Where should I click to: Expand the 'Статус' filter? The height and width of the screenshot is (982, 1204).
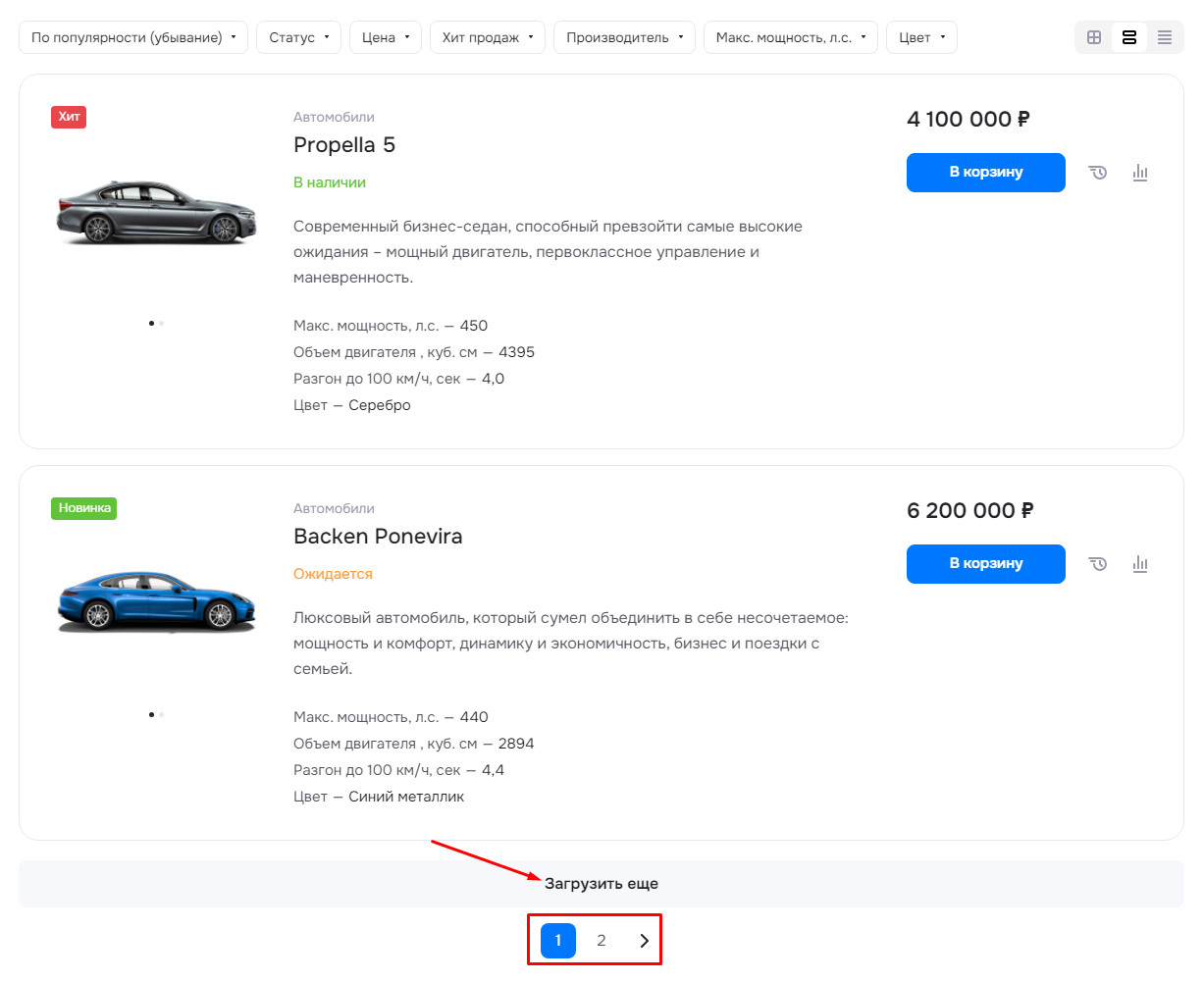(299, 37)
